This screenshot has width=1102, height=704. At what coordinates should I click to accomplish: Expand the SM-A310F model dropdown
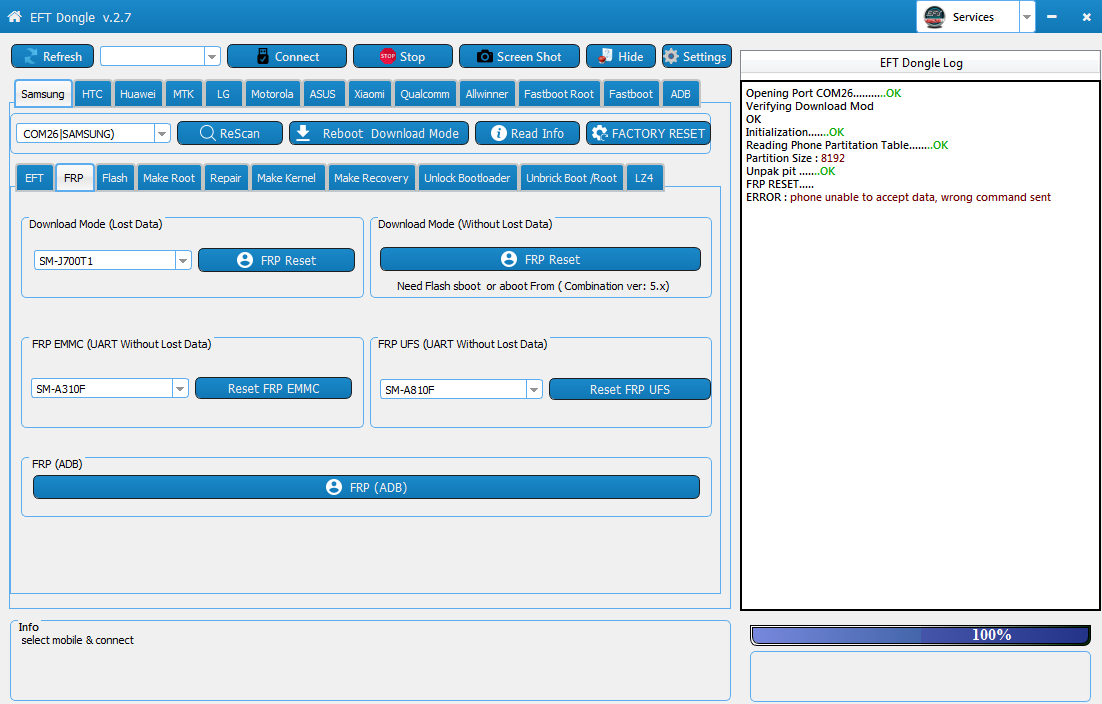click(x=180, y=389)
